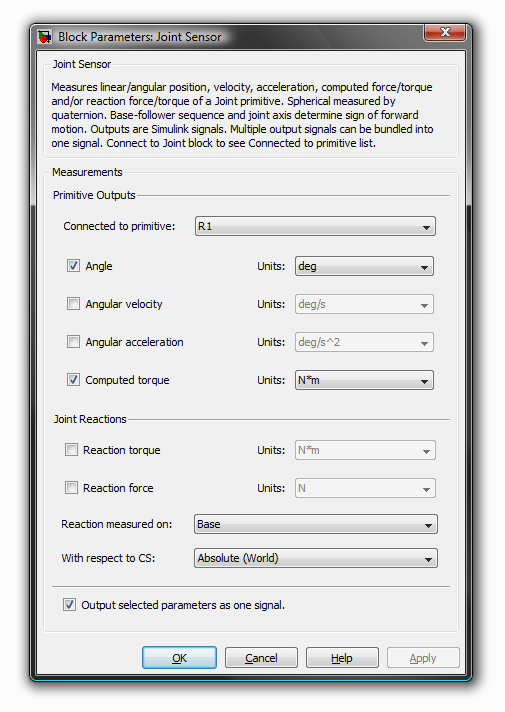Click the Apply button

click(x=423, y=658)
